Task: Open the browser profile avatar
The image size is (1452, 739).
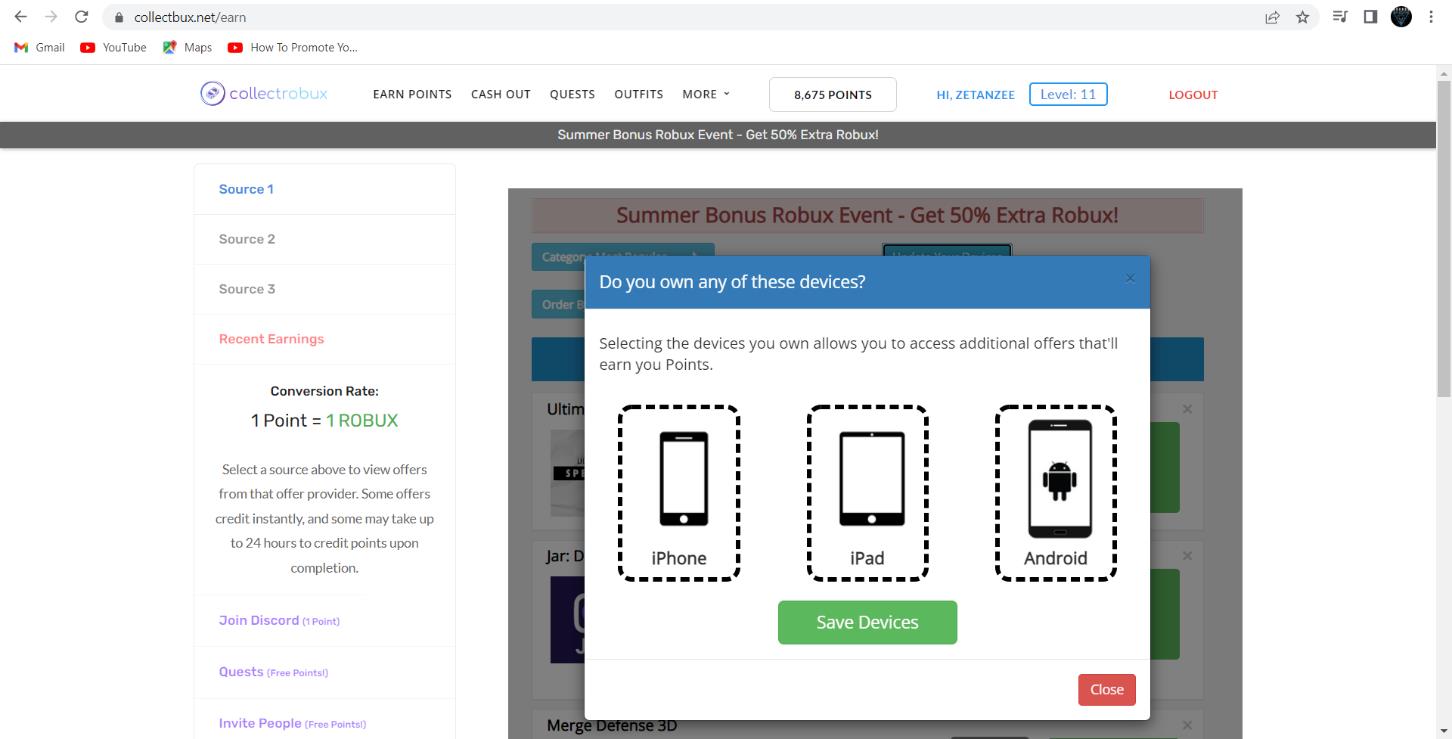Action: pyautogui.click(x=1401, y=17)
